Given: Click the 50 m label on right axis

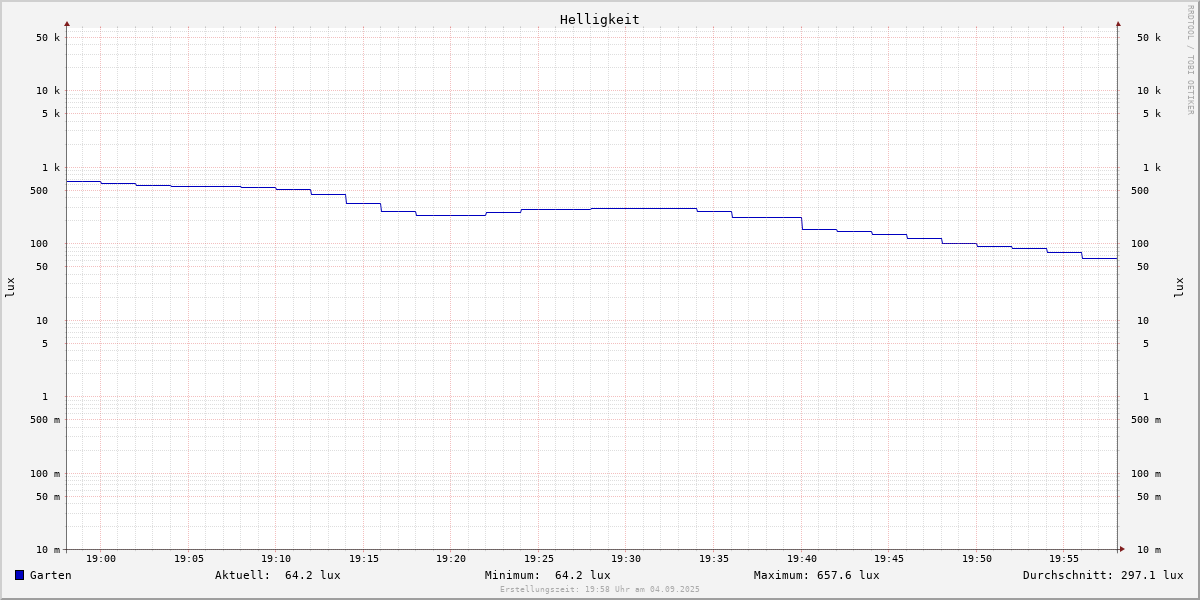Looking at the screenshot, I should 1149,497.
